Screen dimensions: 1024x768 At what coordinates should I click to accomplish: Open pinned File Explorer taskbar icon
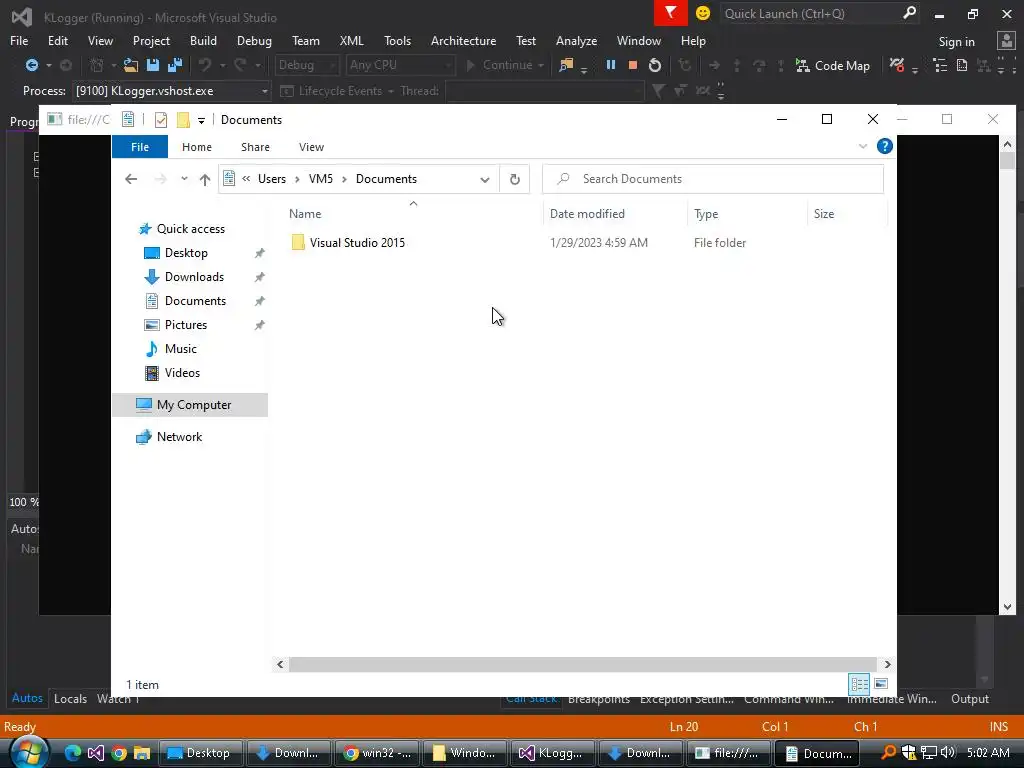coord(142,753)
